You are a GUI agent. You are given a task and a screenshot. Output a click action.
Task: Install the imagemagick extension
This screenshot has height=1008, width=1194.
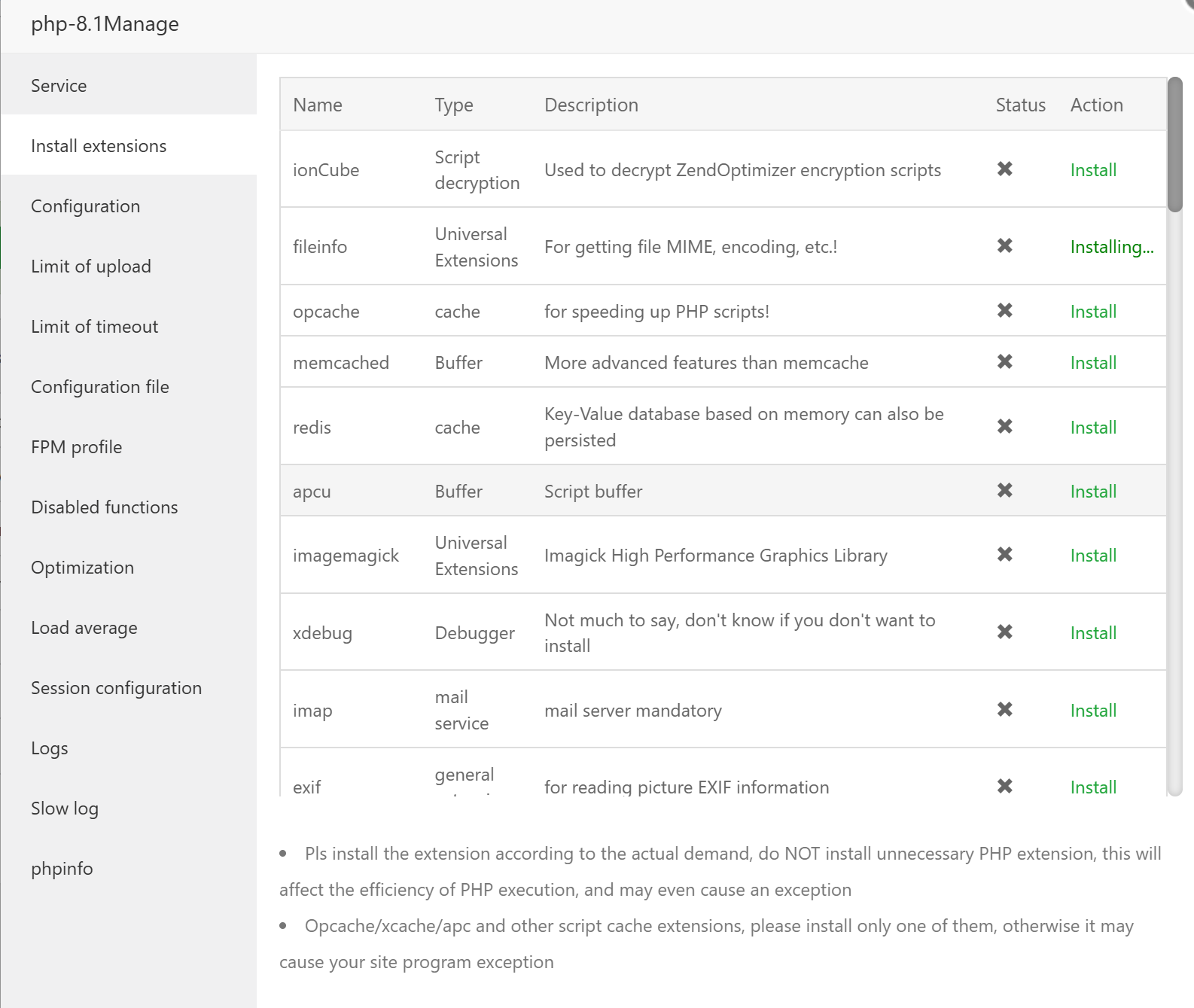[1093, 556]
